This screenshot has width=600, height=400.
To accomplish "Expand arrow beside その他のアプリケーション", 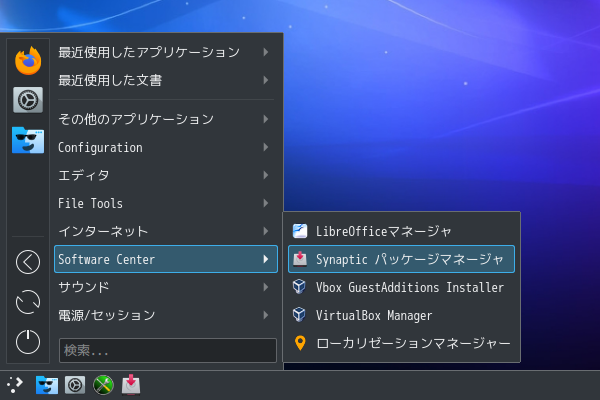I will click(266, 119).
